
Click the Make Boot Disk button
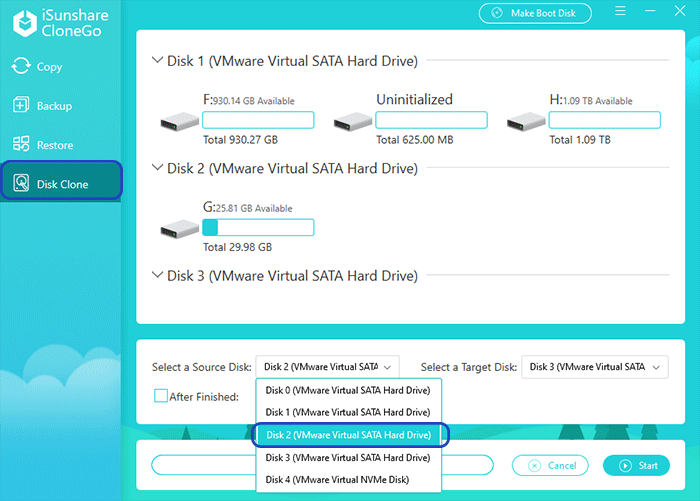click(x=535, y=13)
